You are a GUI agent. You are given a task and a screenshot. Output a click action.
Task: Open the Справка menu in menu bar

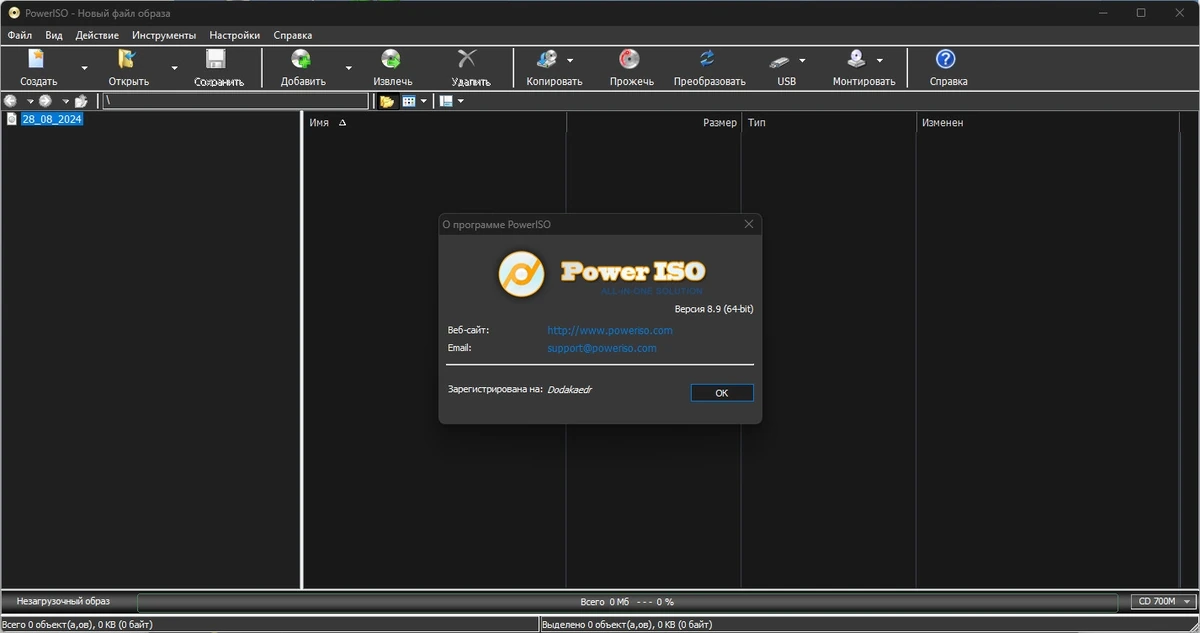pos(293,35)
